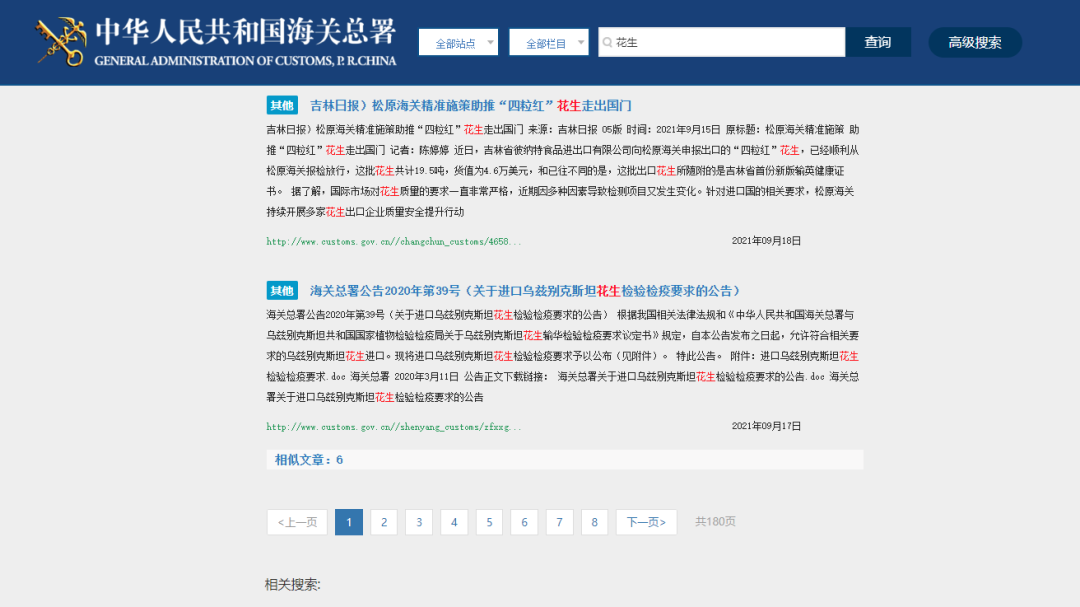1080x607 pixels.
Task: Click the customs emblem logo icon
Action: (x=60, y=42)
